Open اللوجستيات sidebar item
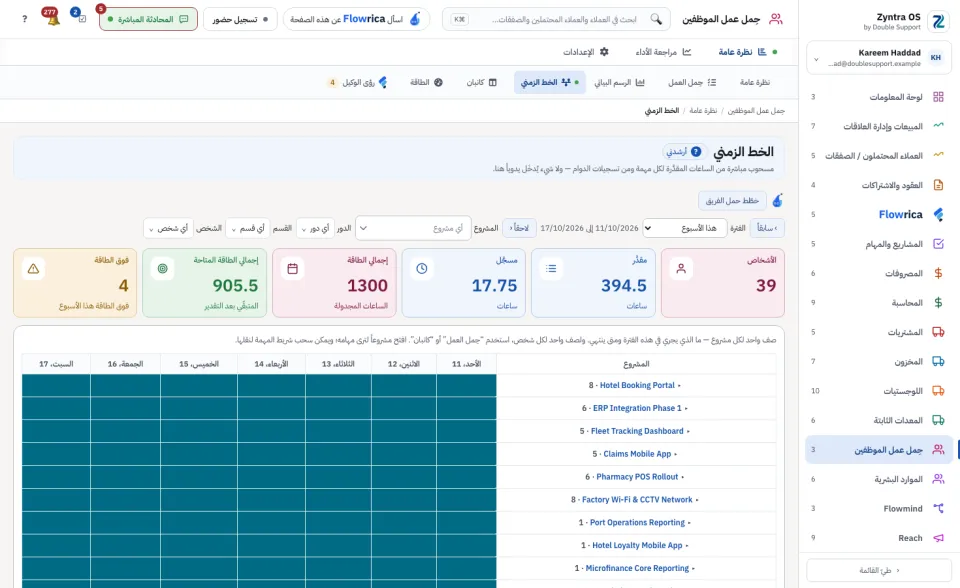 [x=879, y=391]
